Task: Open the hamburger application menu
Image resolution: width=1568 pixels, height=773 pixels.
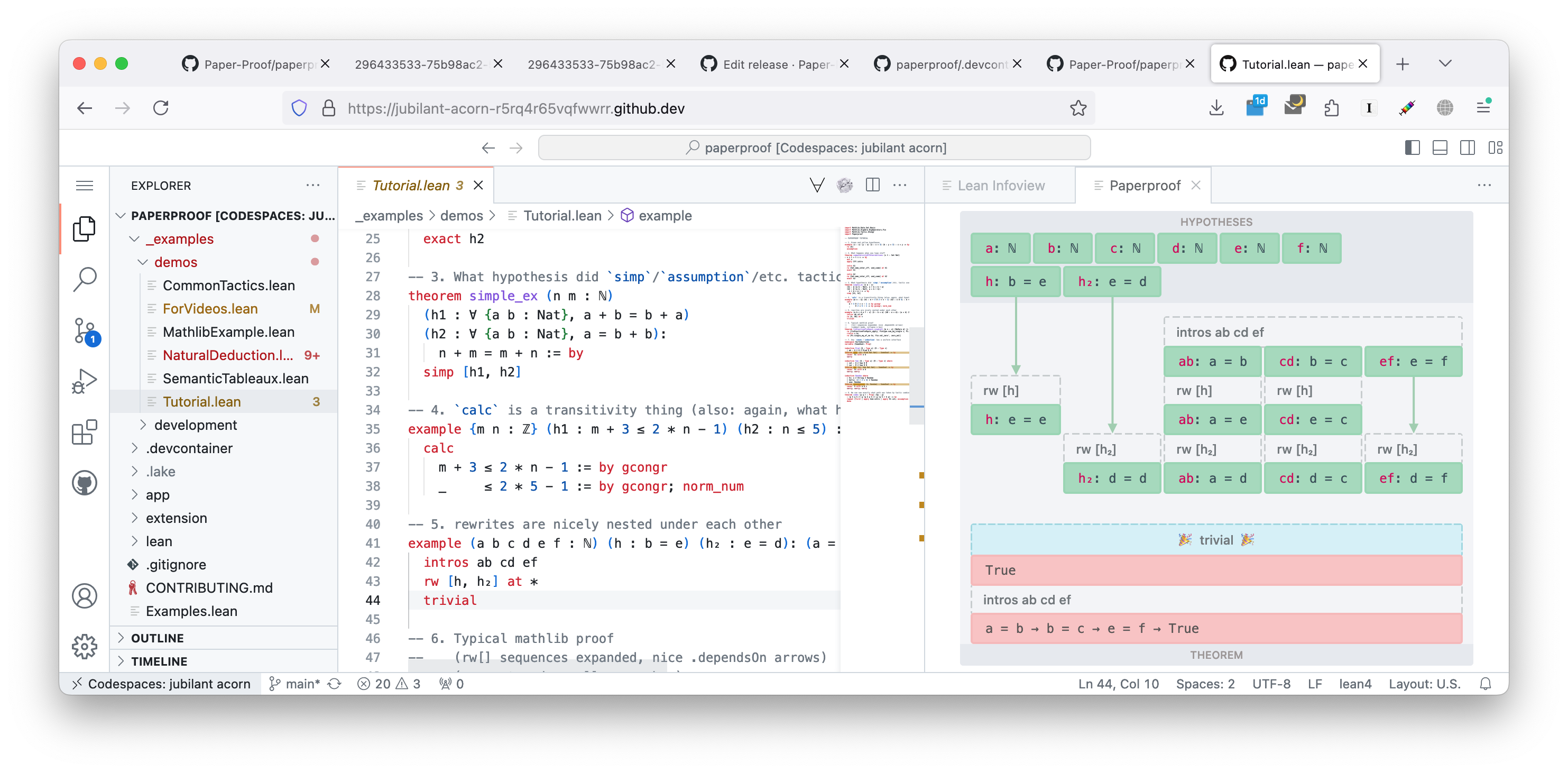Action: (x=84, y=185)
